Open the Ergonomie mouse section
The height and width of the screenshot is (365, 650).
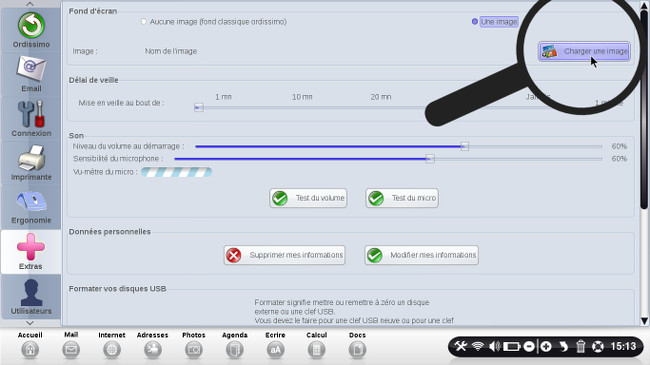click(31, 207)
